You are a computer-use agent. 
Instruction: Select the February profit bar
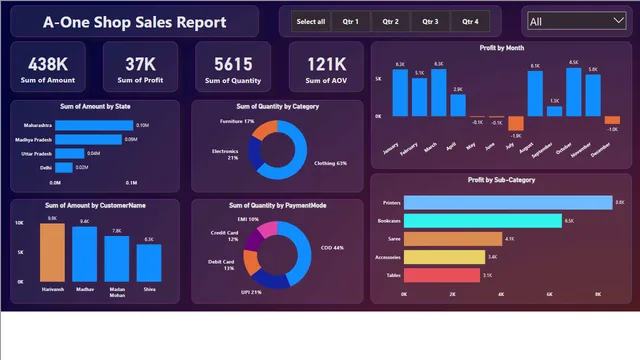[419, 97]
